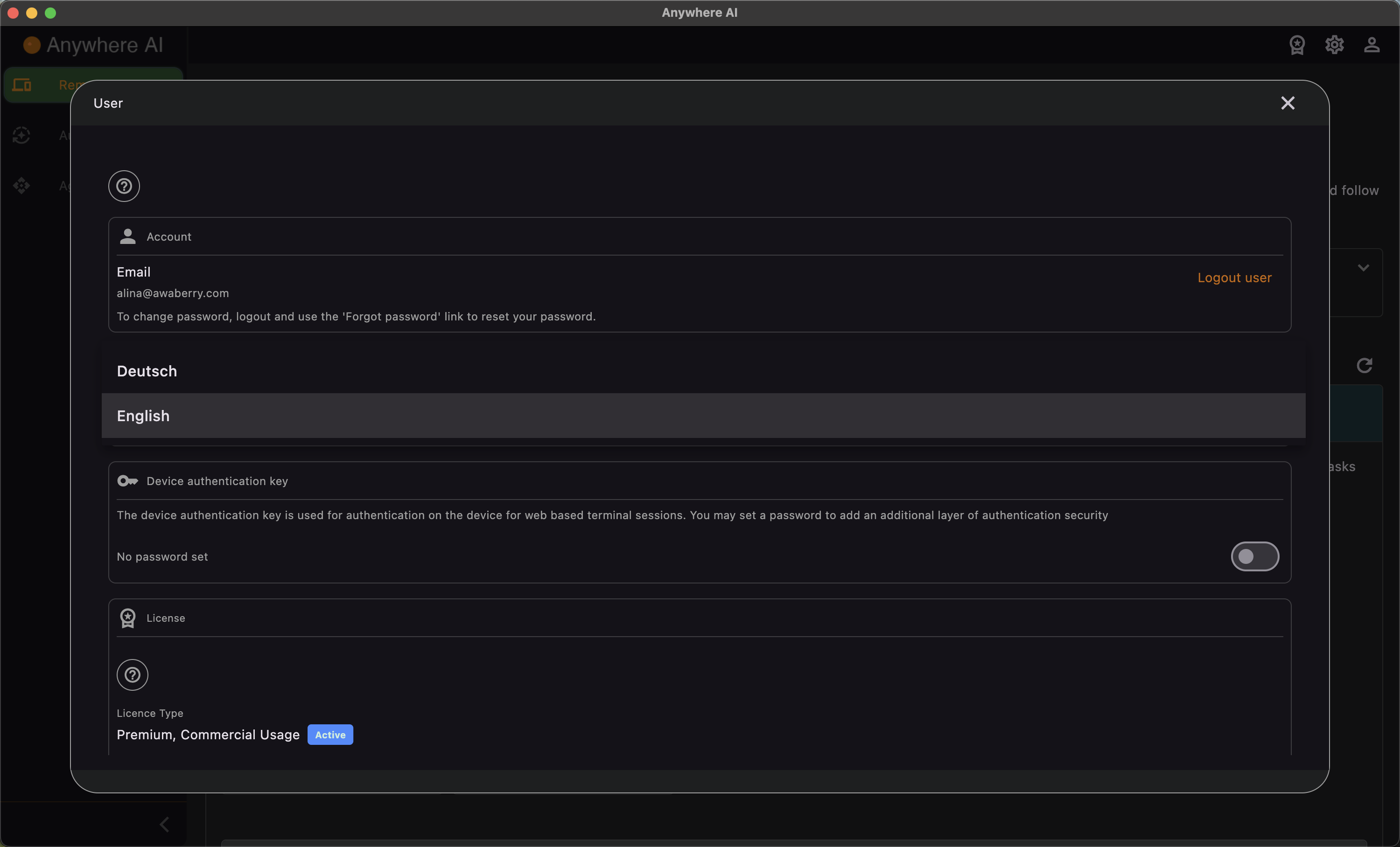Open the help icon above Account
This screenshot has height=847, width=1400.
pos(124,186)
